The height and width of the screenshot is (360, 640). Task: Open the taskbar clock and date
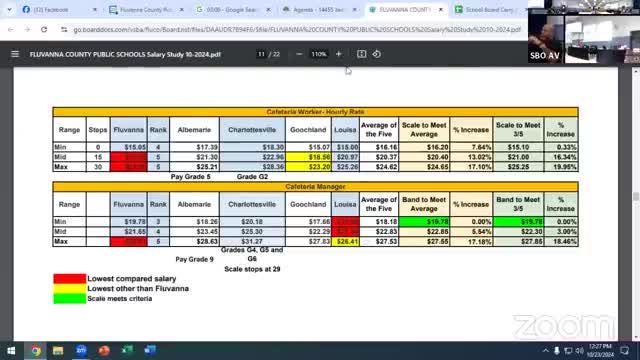pyautogui.click(x=600, y=351)
